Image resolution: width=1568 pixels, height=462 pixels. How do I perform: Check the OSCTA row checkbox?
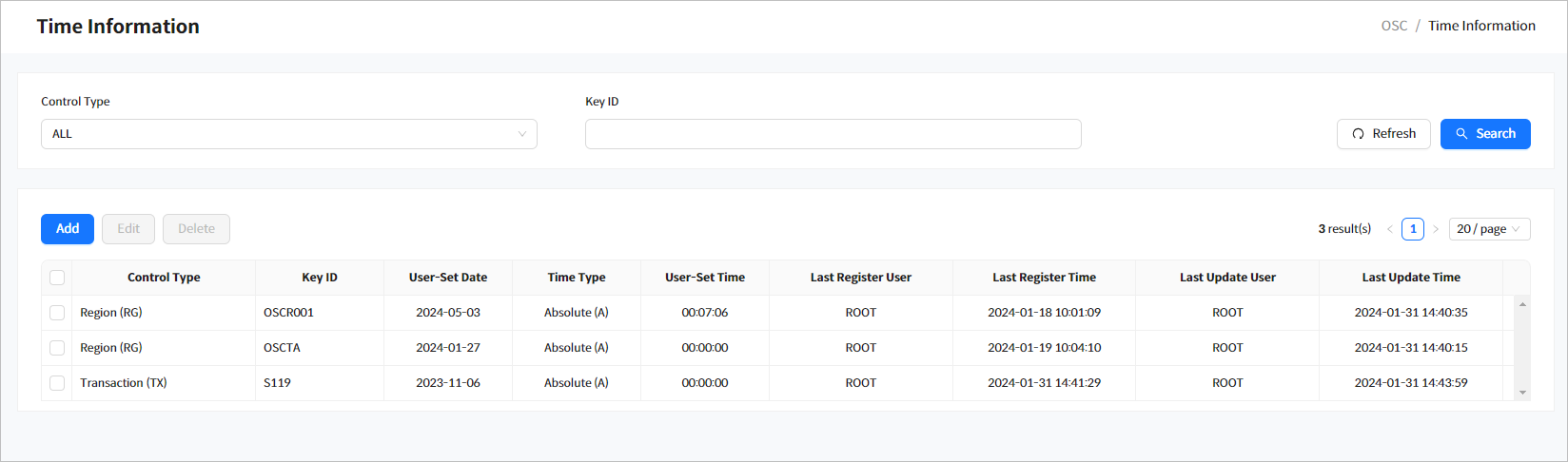click(x=57, y=348)
